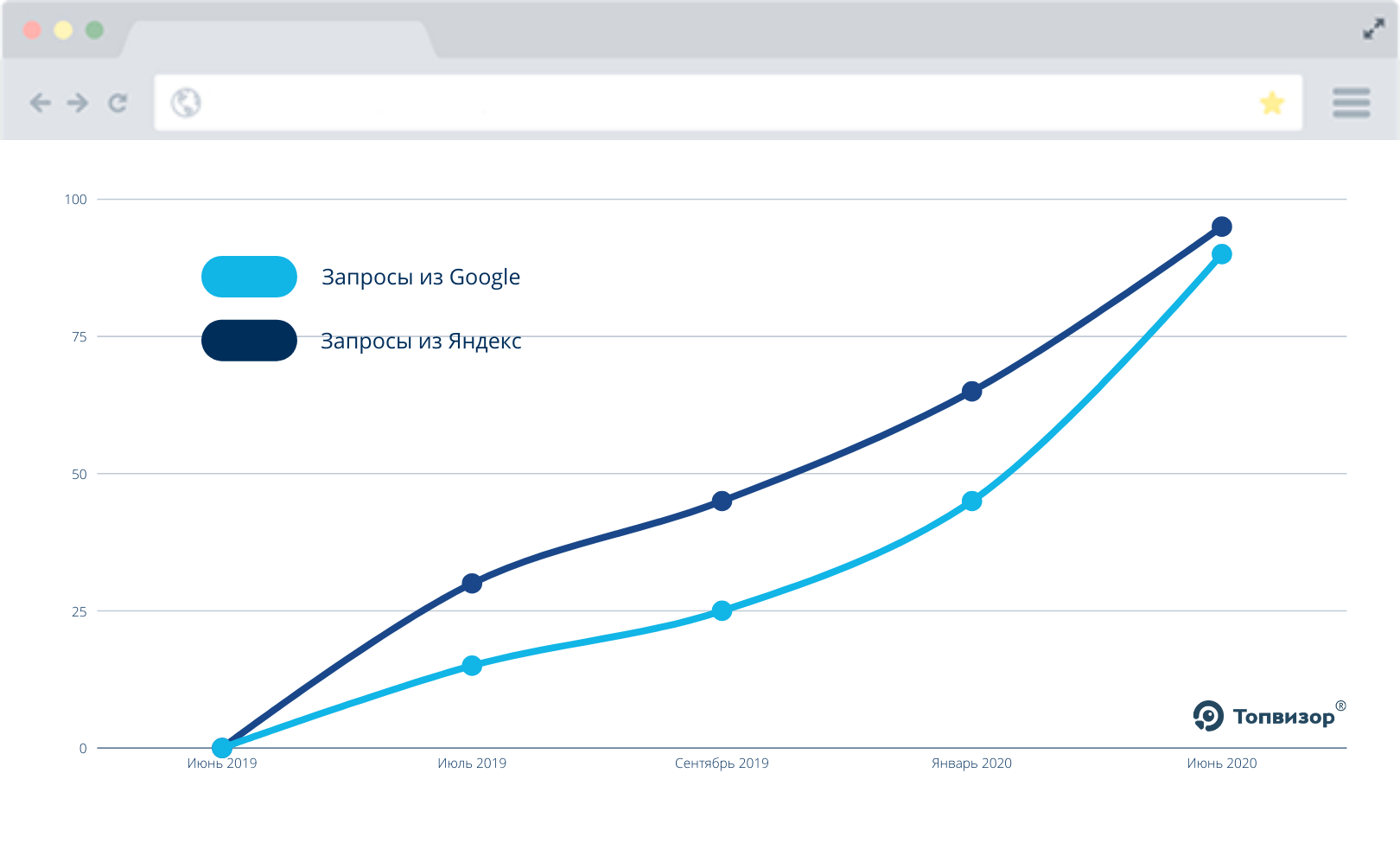
Task: Click the red close window dot
Action: pyautogui.click(x=32, y=30)
